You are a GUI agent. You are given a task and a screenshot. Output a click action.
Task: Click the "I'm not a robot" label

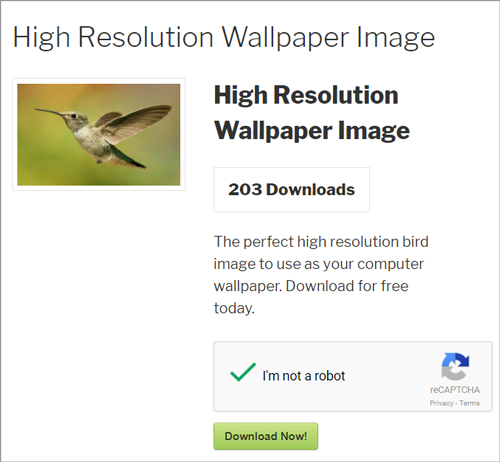(304, 376)
